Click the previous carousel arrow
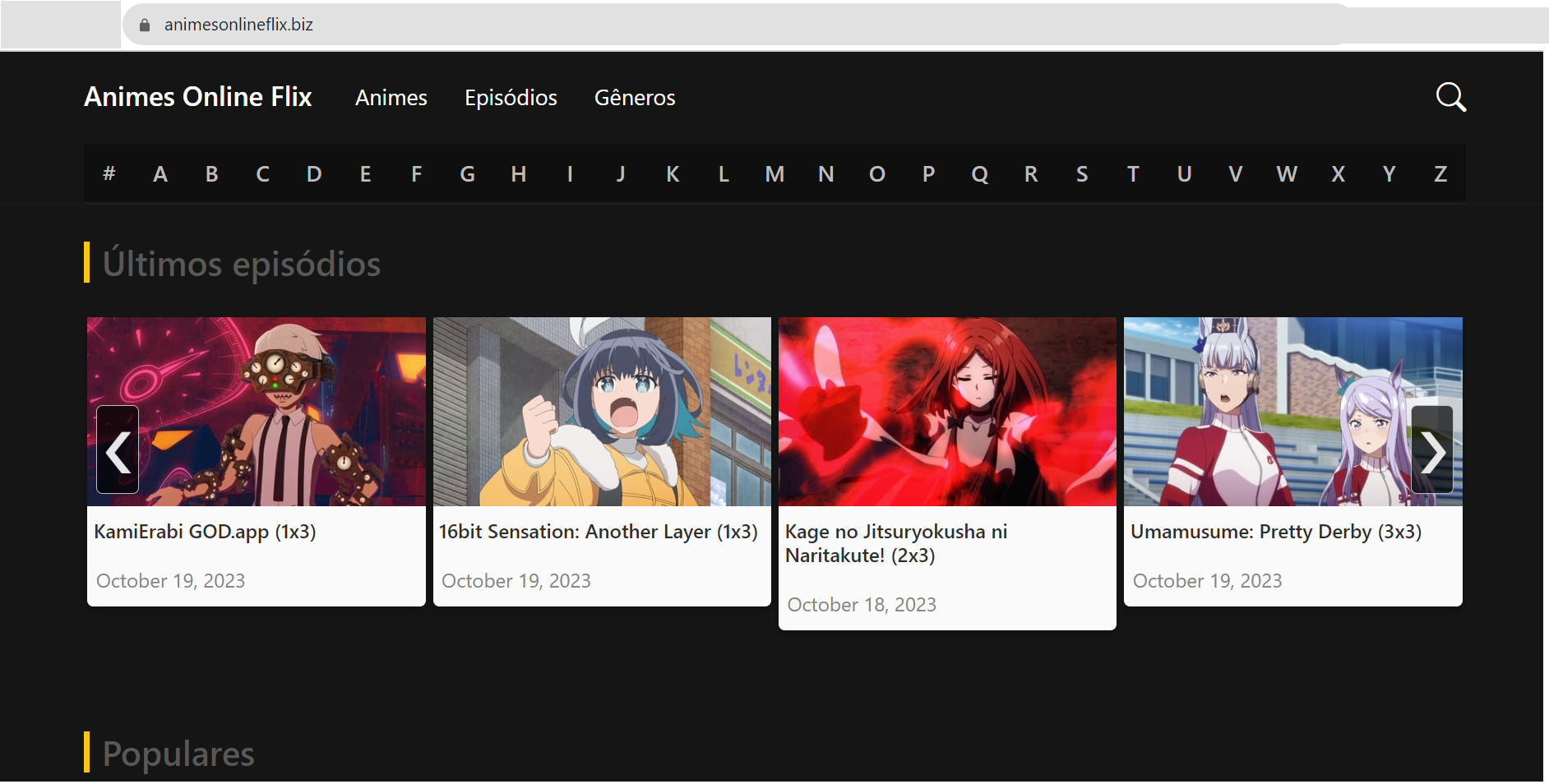Image resolution: width=1549 pixels, height=784 pixels. 118,450
